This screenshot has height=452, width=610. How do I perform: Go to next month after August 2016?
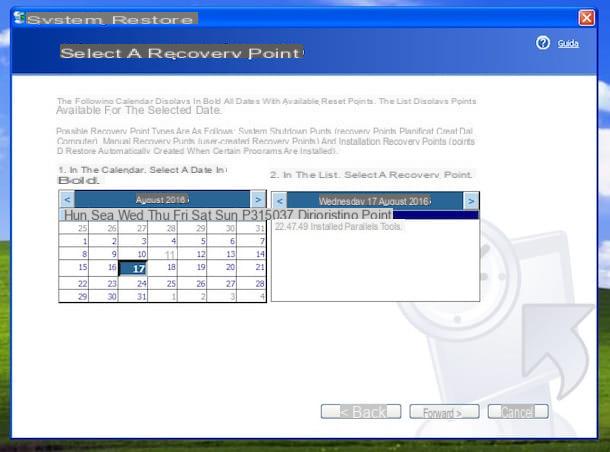(258, 200)
